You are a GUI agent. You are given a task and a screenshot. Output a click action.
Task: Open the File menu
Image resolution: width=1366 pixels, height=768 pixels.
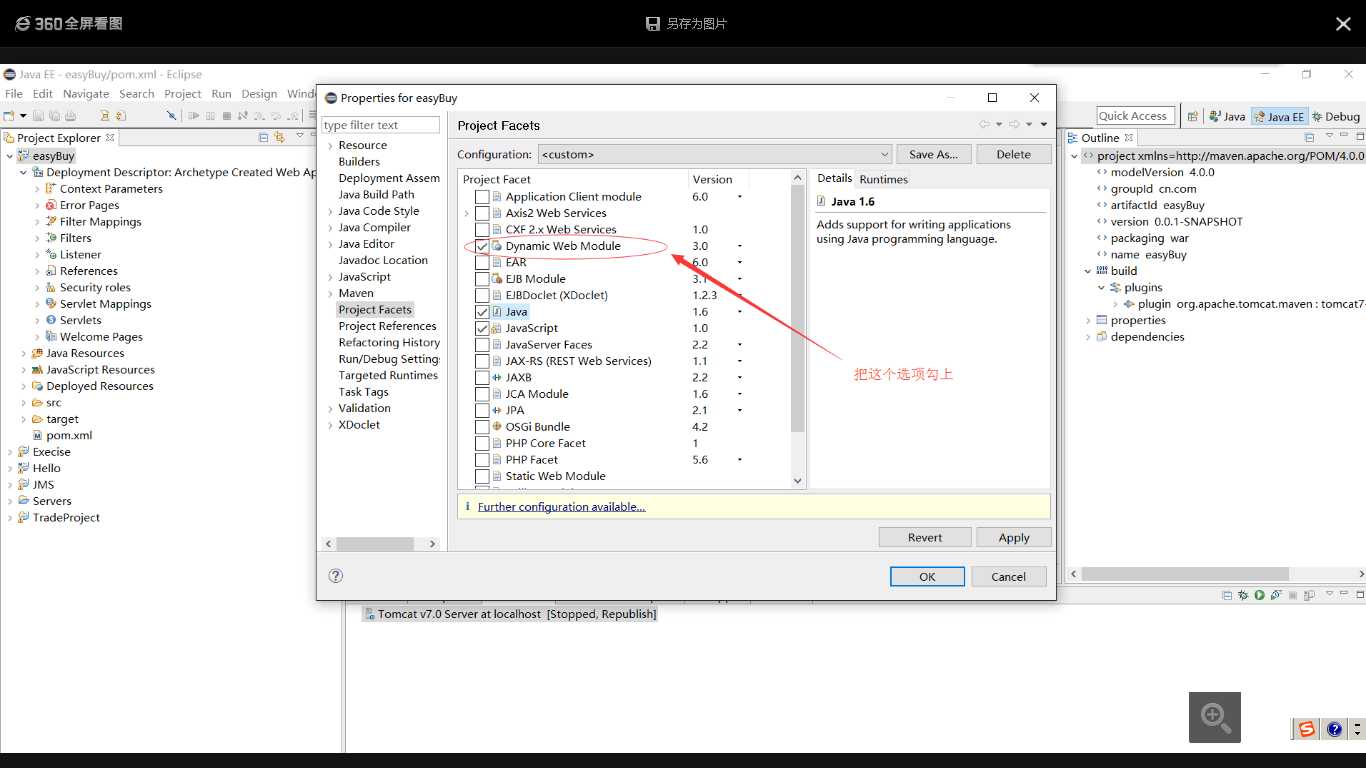click(x=14, y=94)
